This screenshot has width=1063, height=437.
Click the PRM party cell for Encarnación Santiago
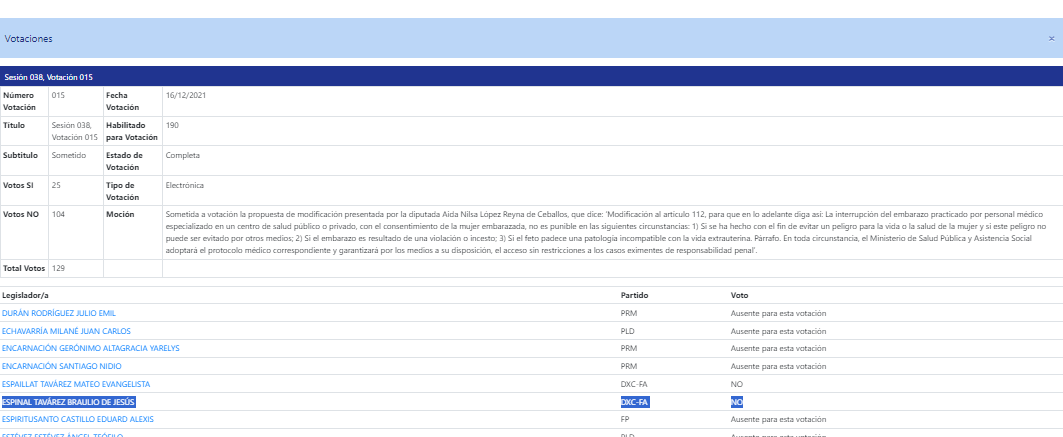click(628, 366)
